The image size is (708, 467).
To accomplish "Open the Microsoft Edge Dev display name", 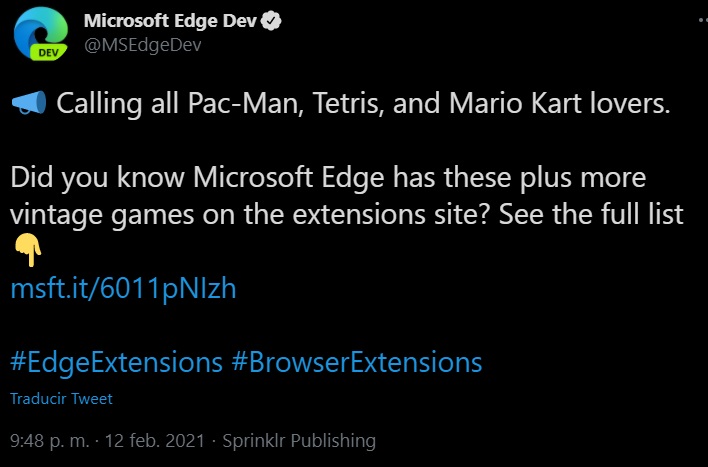I will click(x=170, y=21).
